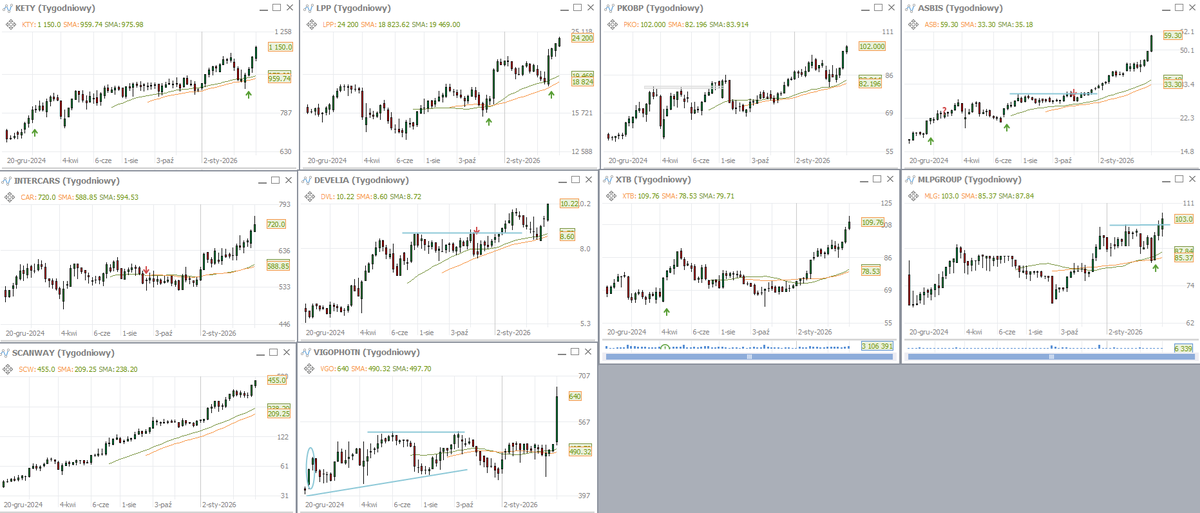Viewport: 1200px width, 513px height.
Task: Click the '109.76' price tag on XTB axis
Action: tap(873, 222)
